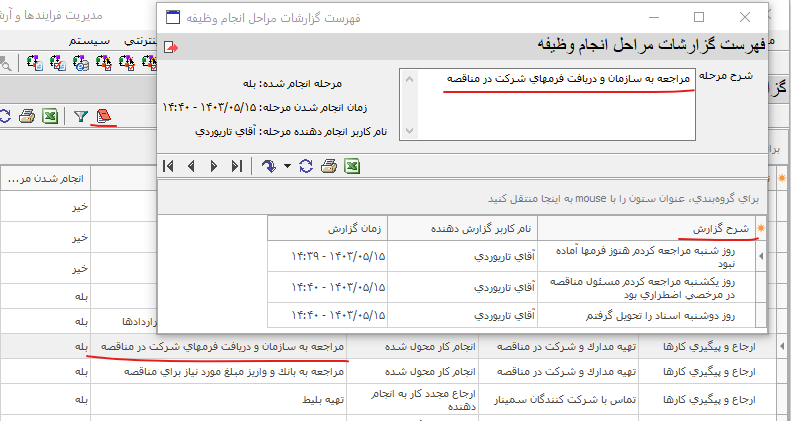Click Excel export icon in main window toolbar
Viewport: 791px width, 421px height.
coord(49,117)
